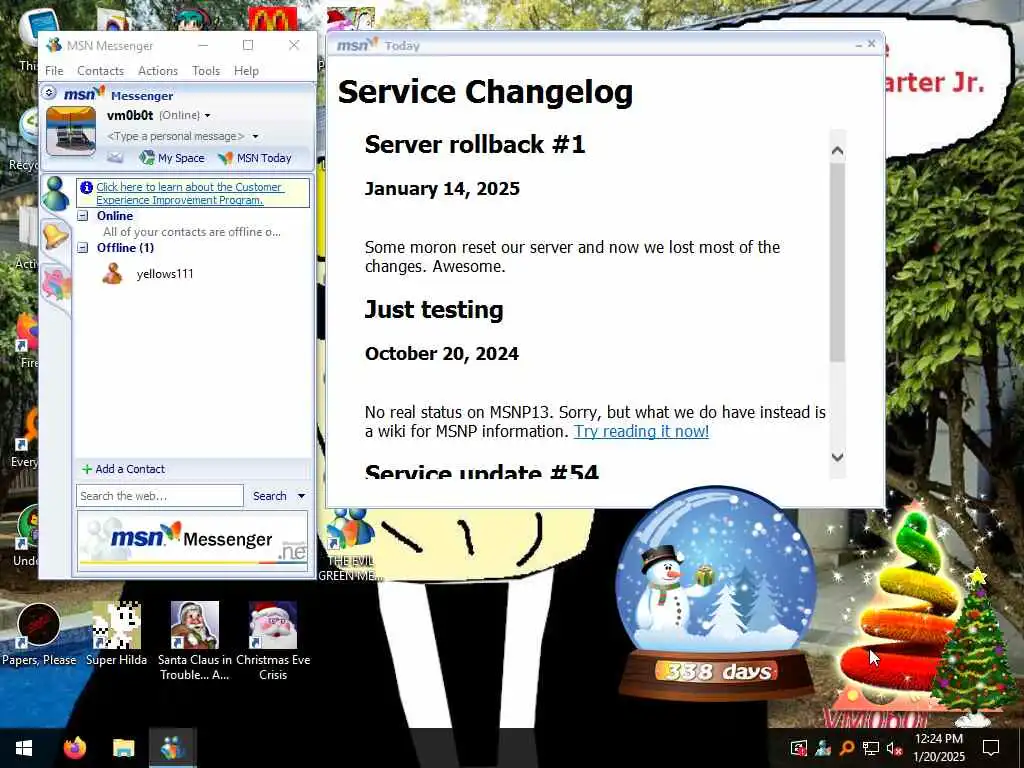Open Firefox from the taskbar
Screen dimensions: 1024x768
[x=74, y=748]
